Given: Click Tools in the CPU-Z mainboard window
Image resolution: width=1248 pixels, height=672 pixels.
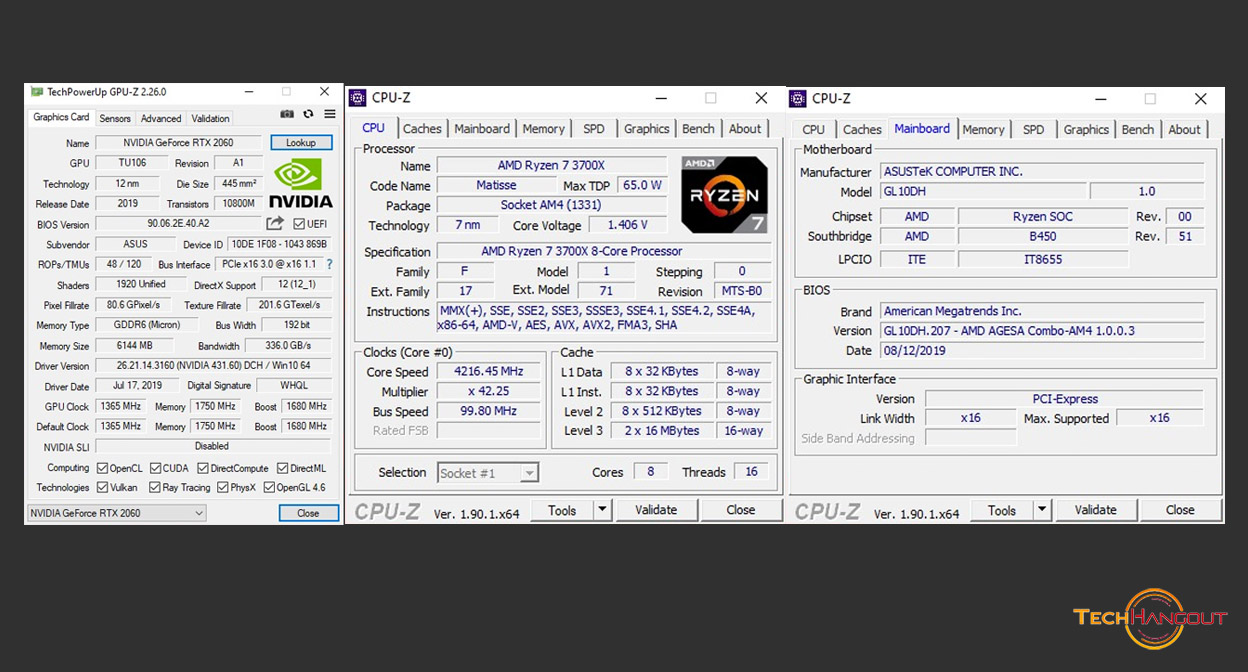Looking at the screenshot, I should [1002, 510].
